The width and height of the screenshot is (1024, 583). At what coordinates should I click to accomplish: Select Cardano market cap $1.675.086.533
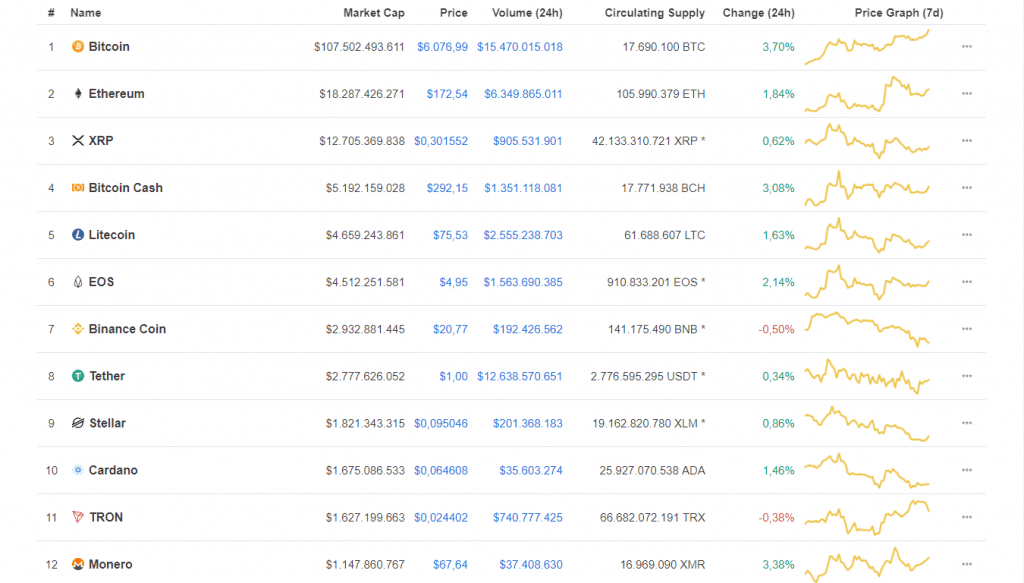[x=365, y=469]
